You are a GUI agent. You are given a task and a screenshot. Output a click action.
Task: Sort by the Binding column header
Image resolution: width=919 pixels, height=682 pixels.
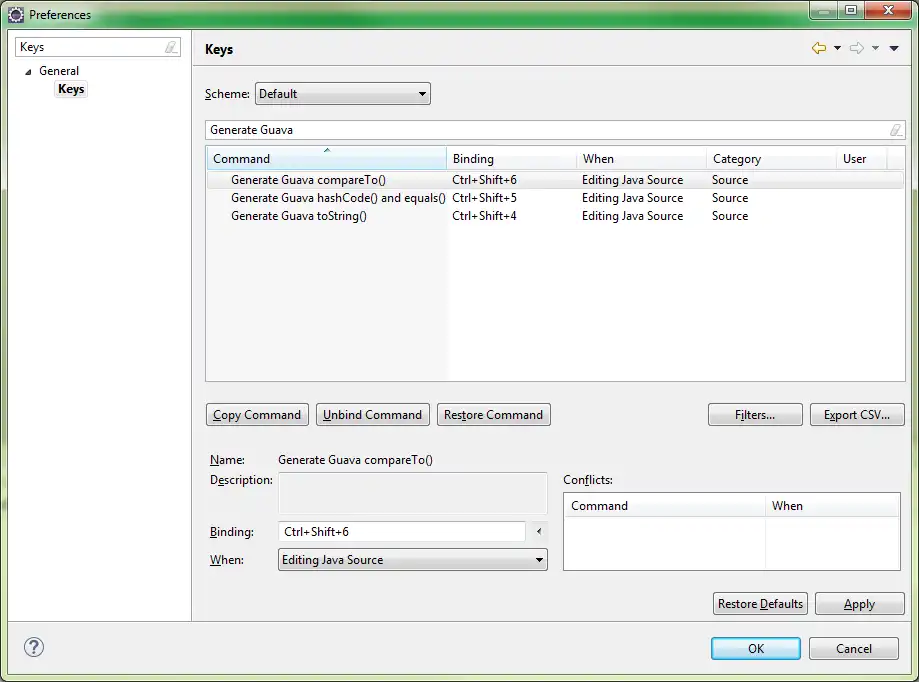(x=511, y=159)
